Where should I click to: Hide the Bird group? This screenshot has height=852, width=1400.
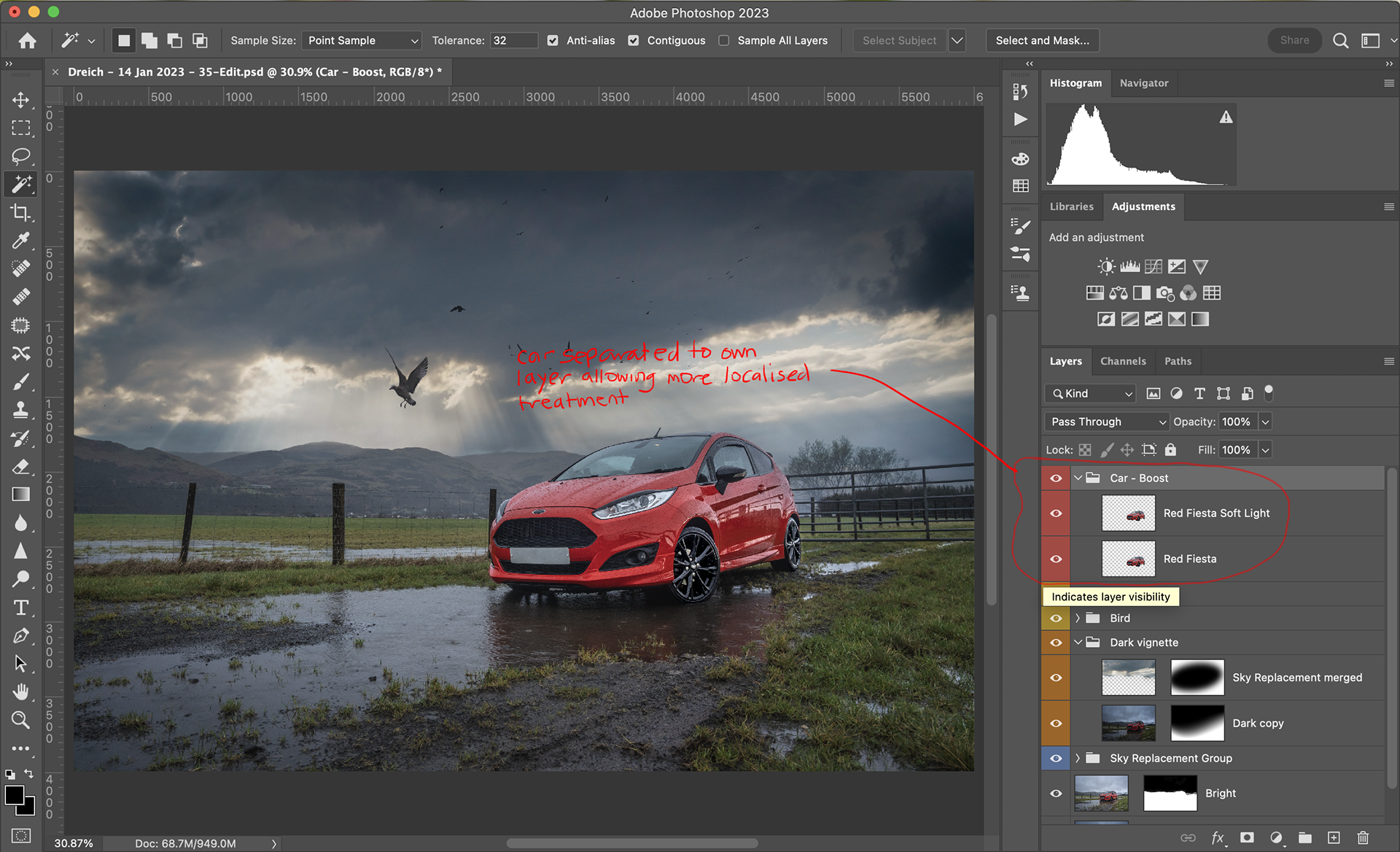[1056, 619]
